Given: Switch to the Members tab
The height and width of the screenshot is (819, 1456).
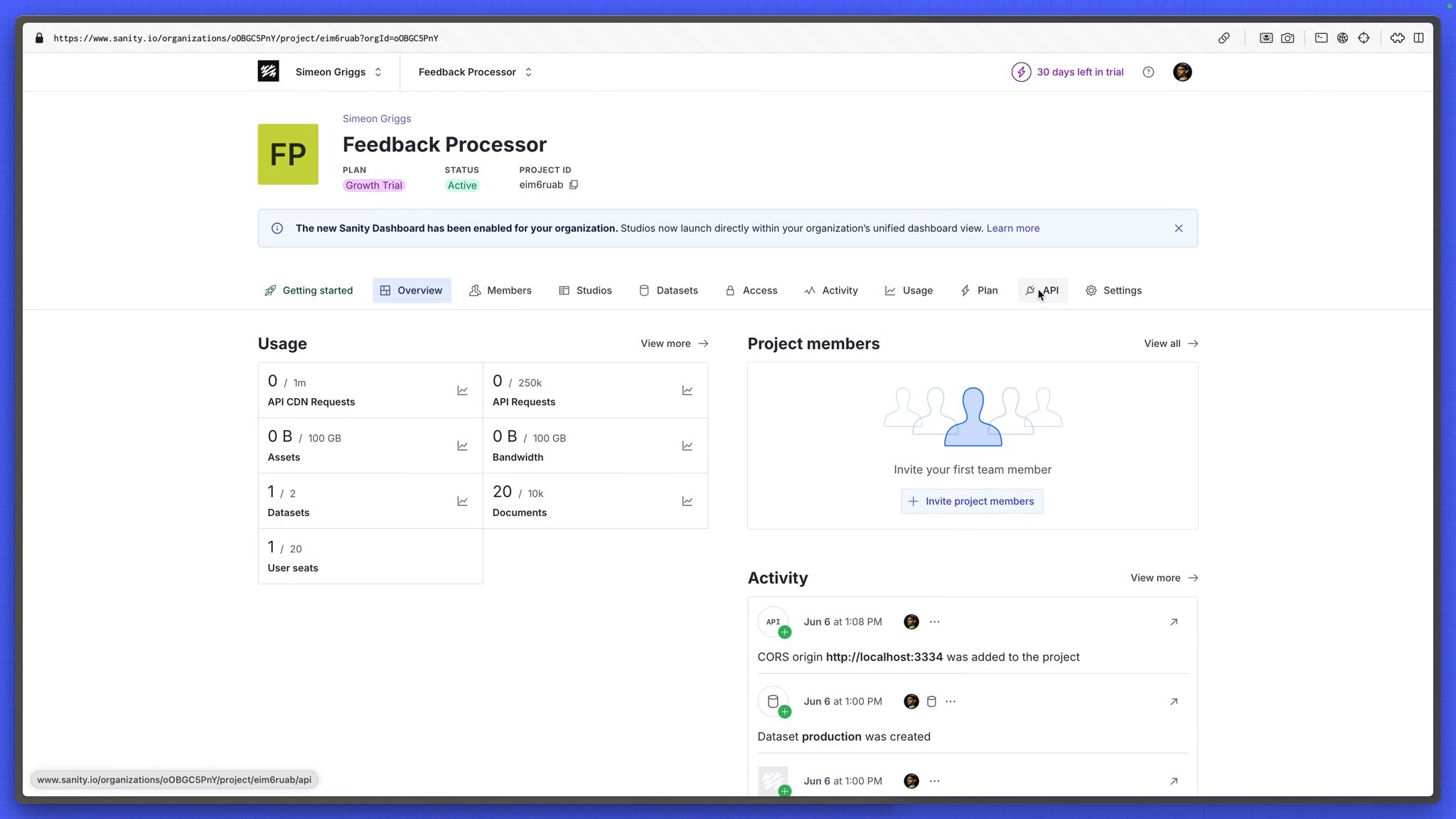Looking at the screenshot, I should pos(500,291).
